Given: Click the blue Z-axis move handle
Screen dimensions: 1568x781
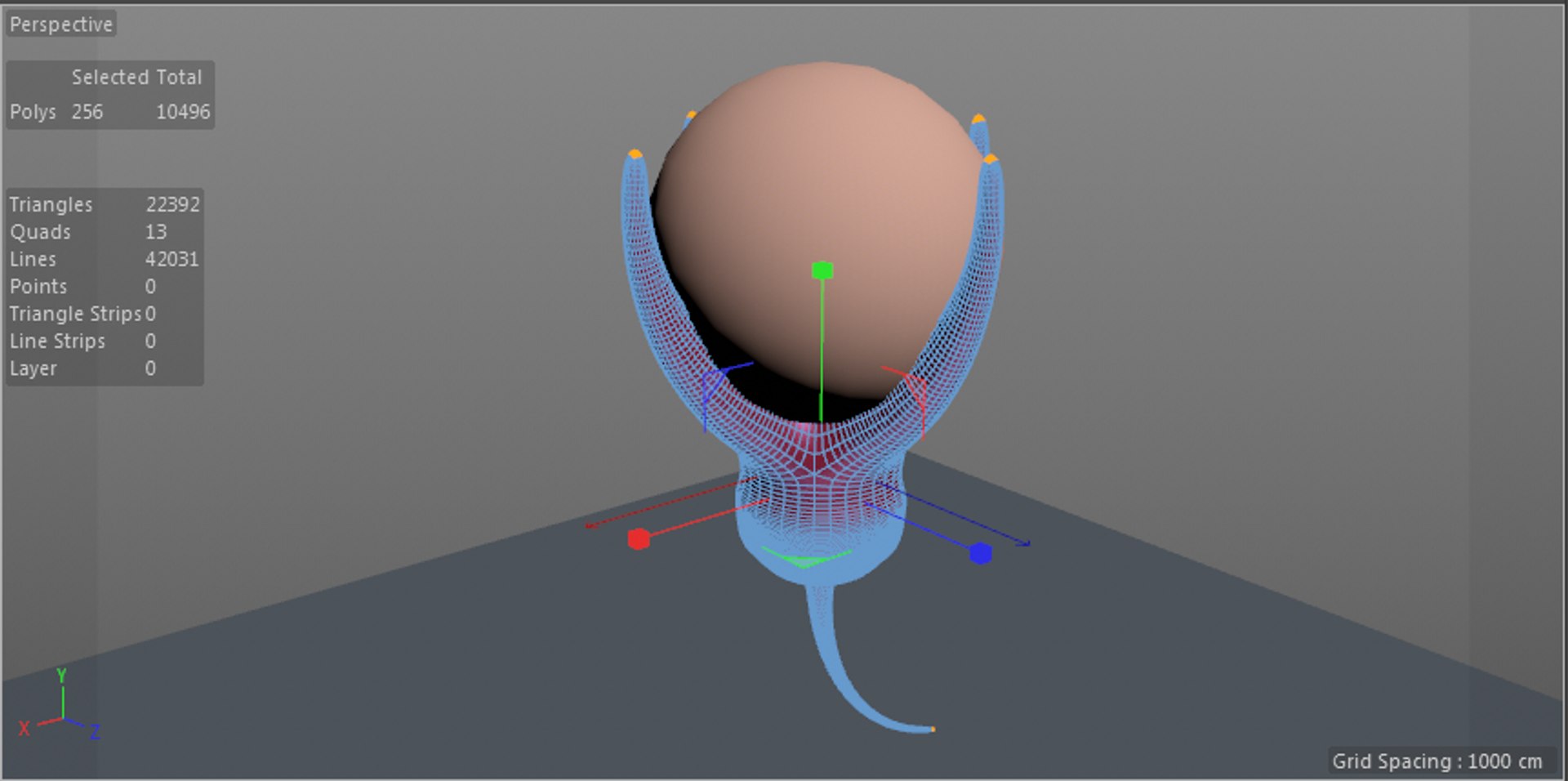Looking at the screenshot, I should click(981, 553).
